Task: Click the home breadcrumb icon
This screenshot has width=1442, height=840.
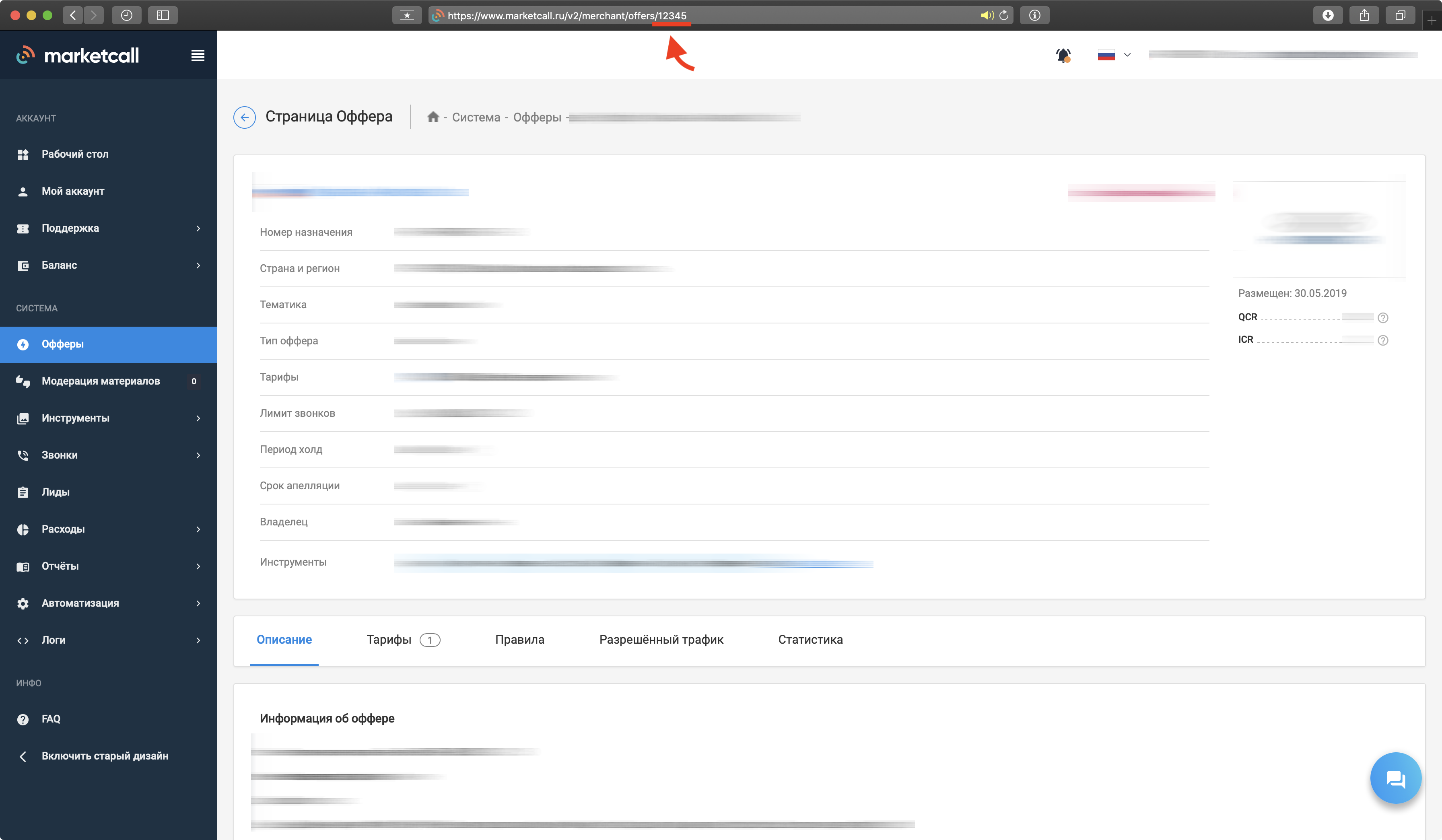Action: [x=433, y=117]
